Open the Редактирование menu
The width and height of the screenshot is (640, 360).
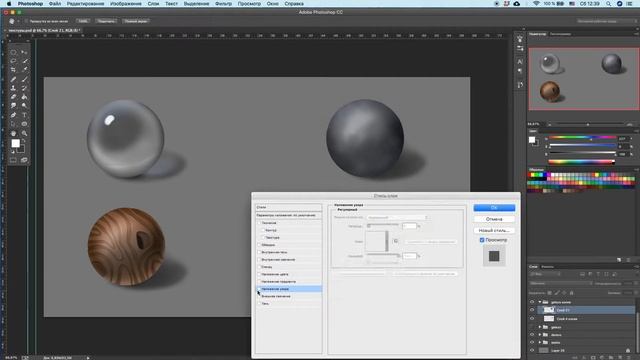tap(85, 4)
